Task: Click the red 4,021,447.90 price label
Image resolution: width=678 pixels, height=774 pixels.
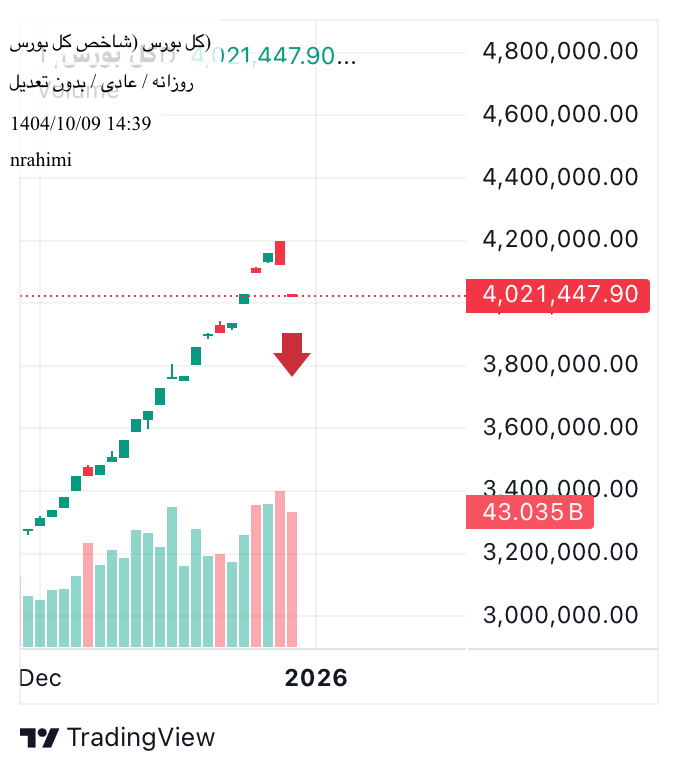Action: [559, 295]
